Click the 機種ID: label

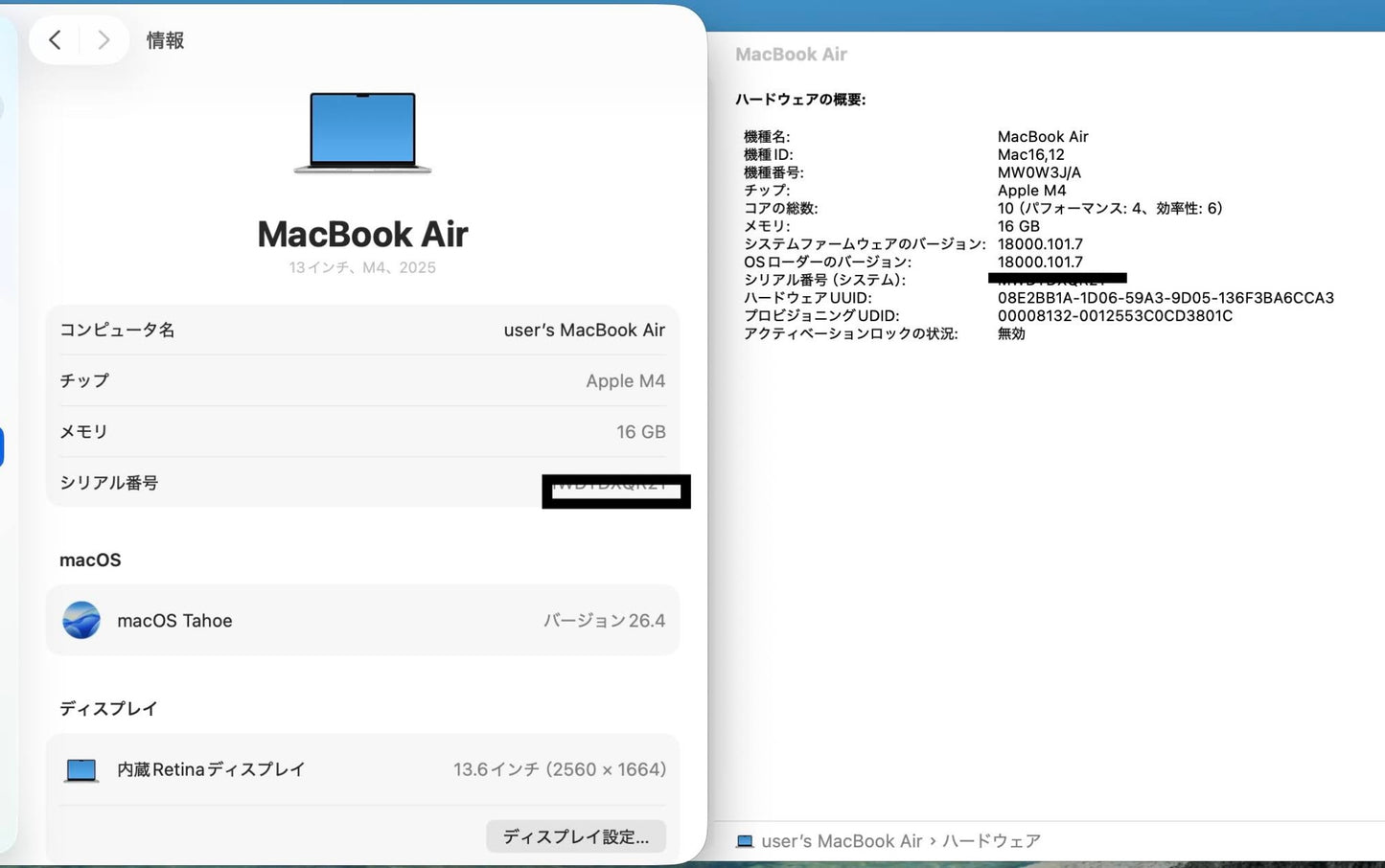tap(769, 154)
